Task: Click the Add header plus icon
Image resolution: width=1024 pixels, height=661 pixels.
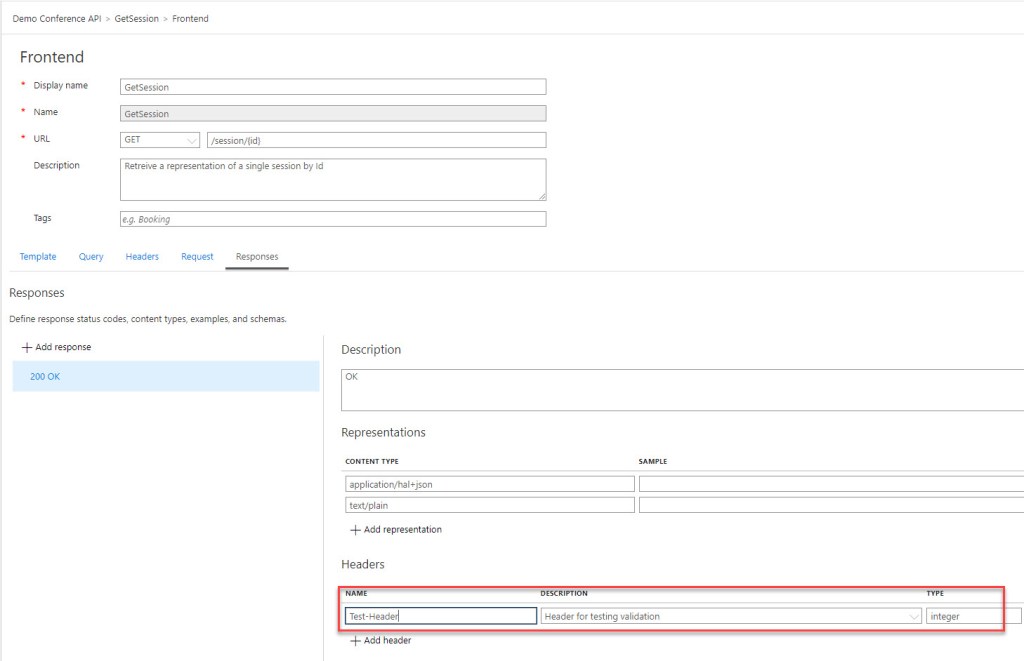Action: click(353, 640)
